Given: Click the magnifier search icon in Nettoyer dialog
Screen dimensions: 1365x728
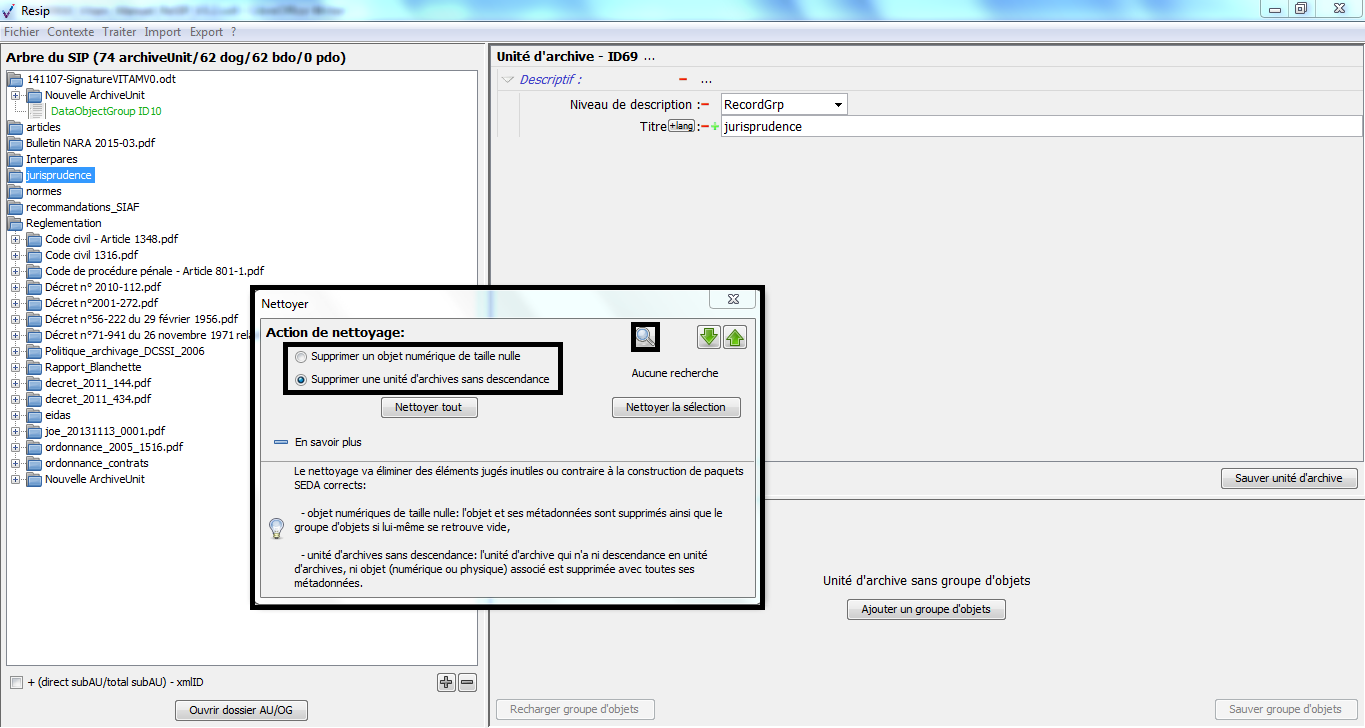Looking at the screenshot, I should (x=645, y=337).
